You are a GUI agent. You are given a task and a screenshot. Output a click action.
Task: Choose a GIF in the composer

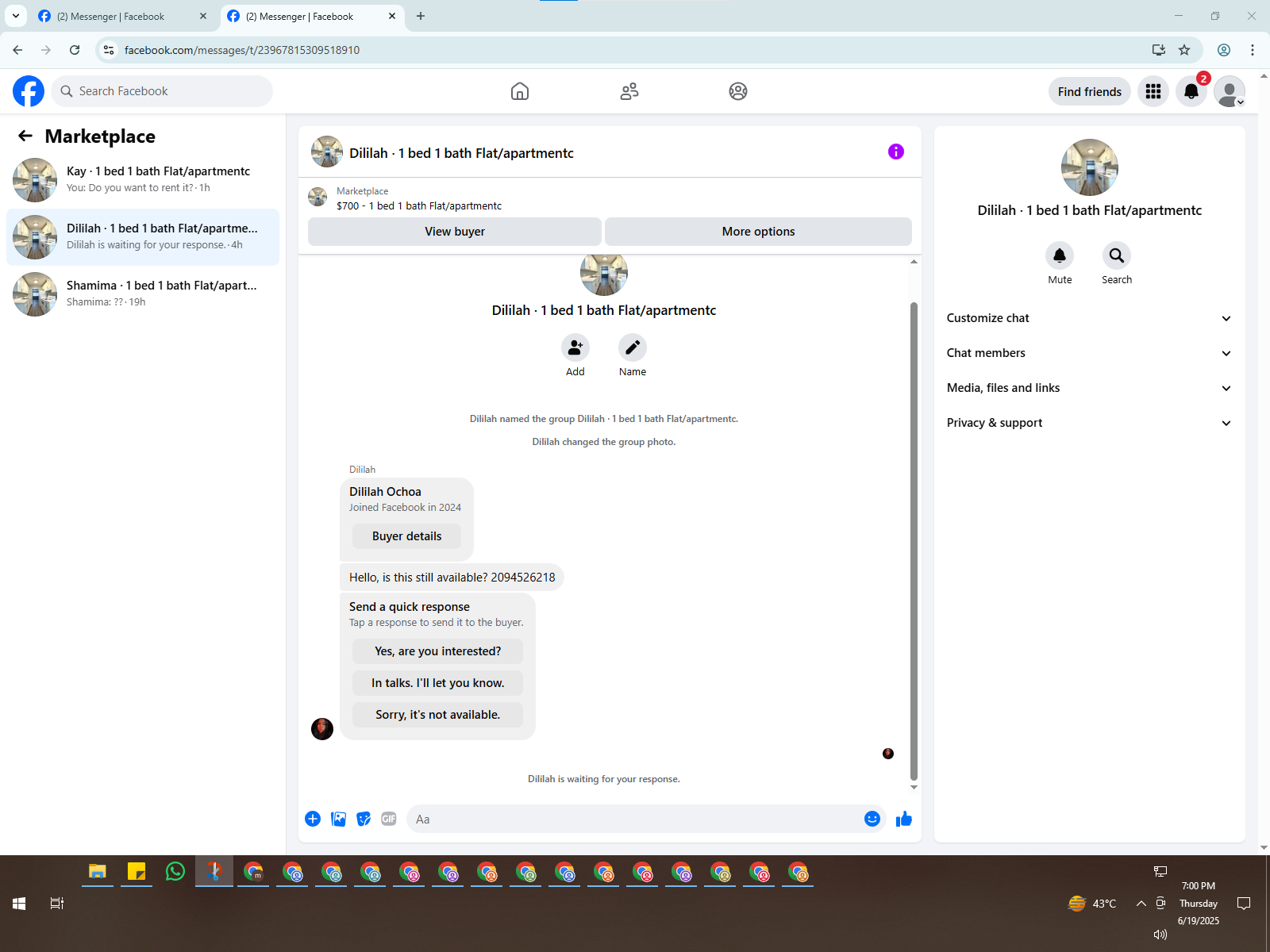coord(389,819)
